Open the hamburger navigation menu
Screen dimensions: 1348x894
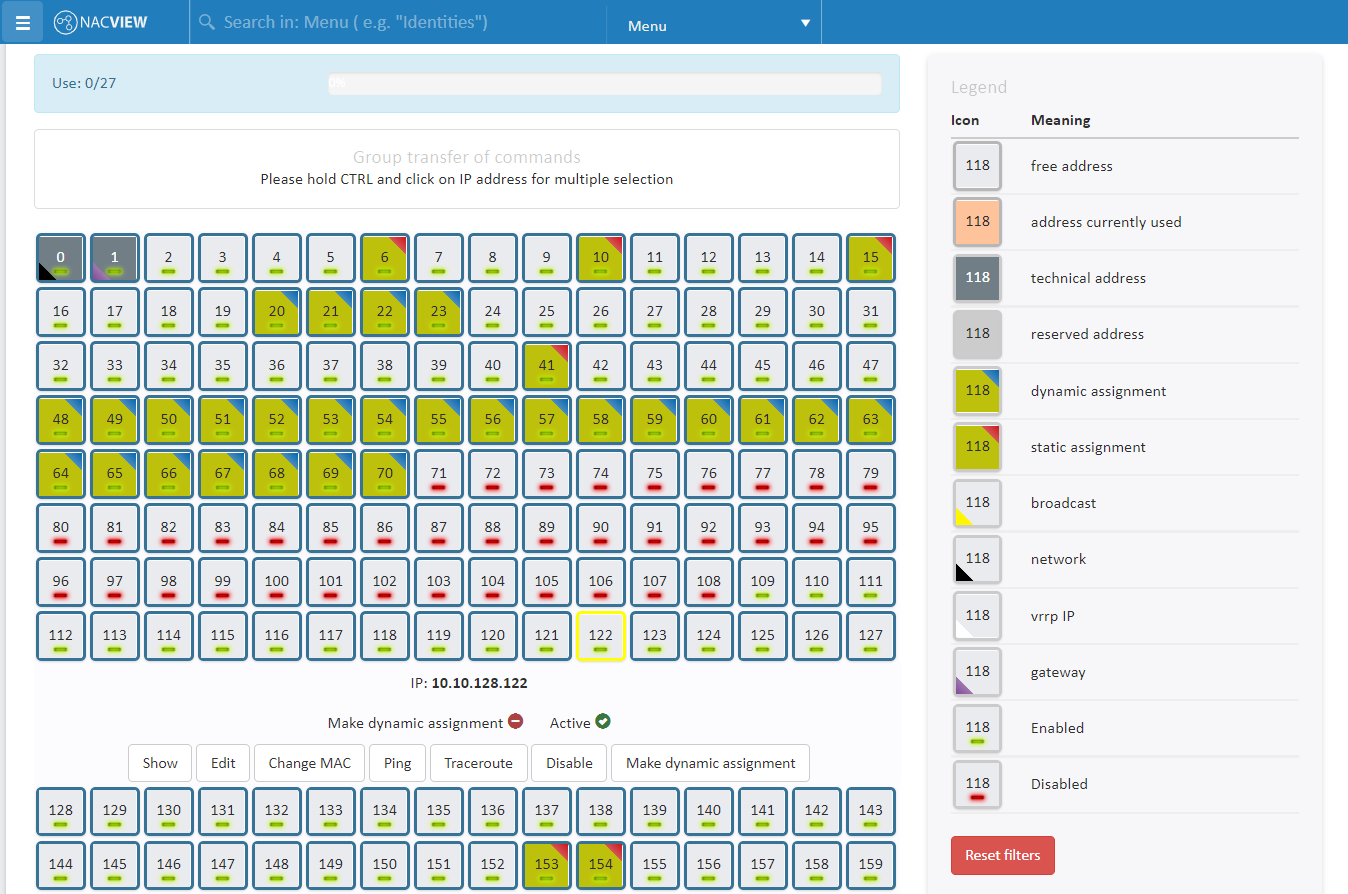(22, 22)
